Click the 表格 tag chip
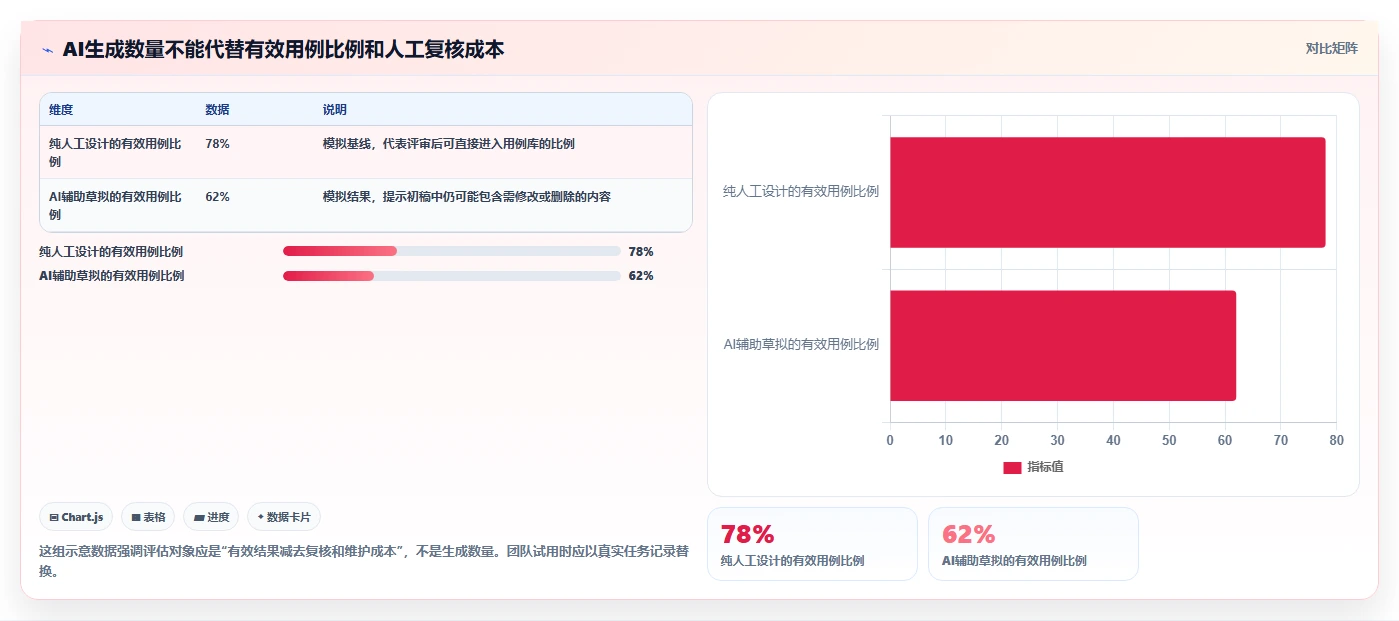Viewport: 1399px width, 621px height. coord(148,517)
